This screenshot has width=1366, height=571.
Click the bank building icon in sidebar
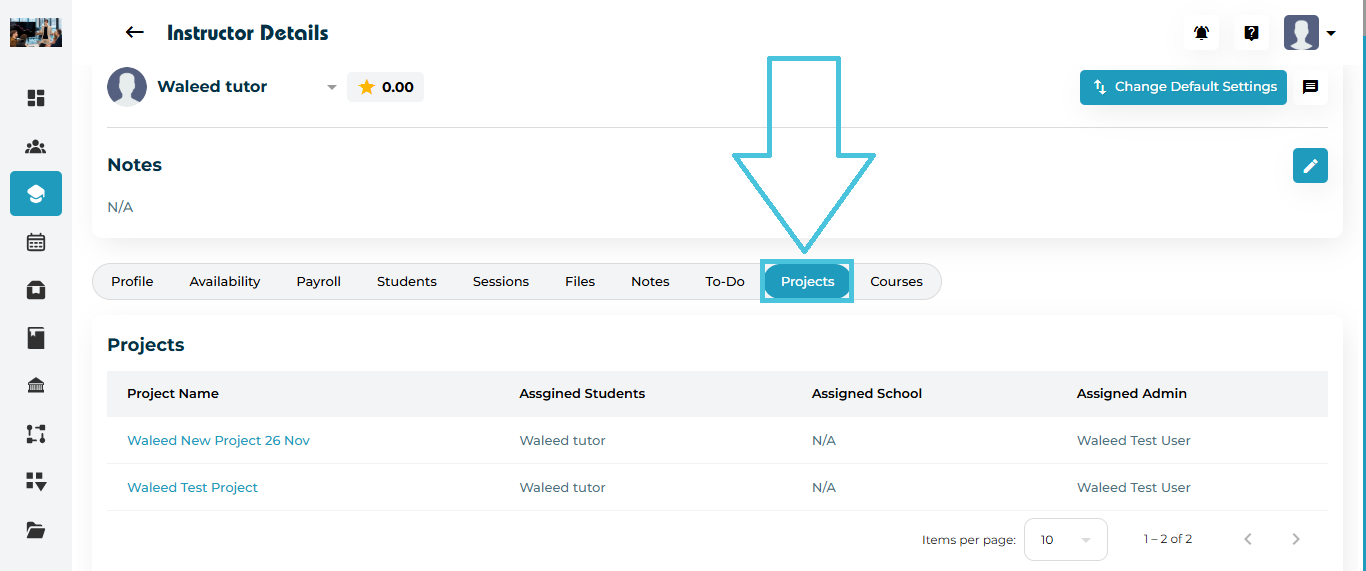[36, 386]
